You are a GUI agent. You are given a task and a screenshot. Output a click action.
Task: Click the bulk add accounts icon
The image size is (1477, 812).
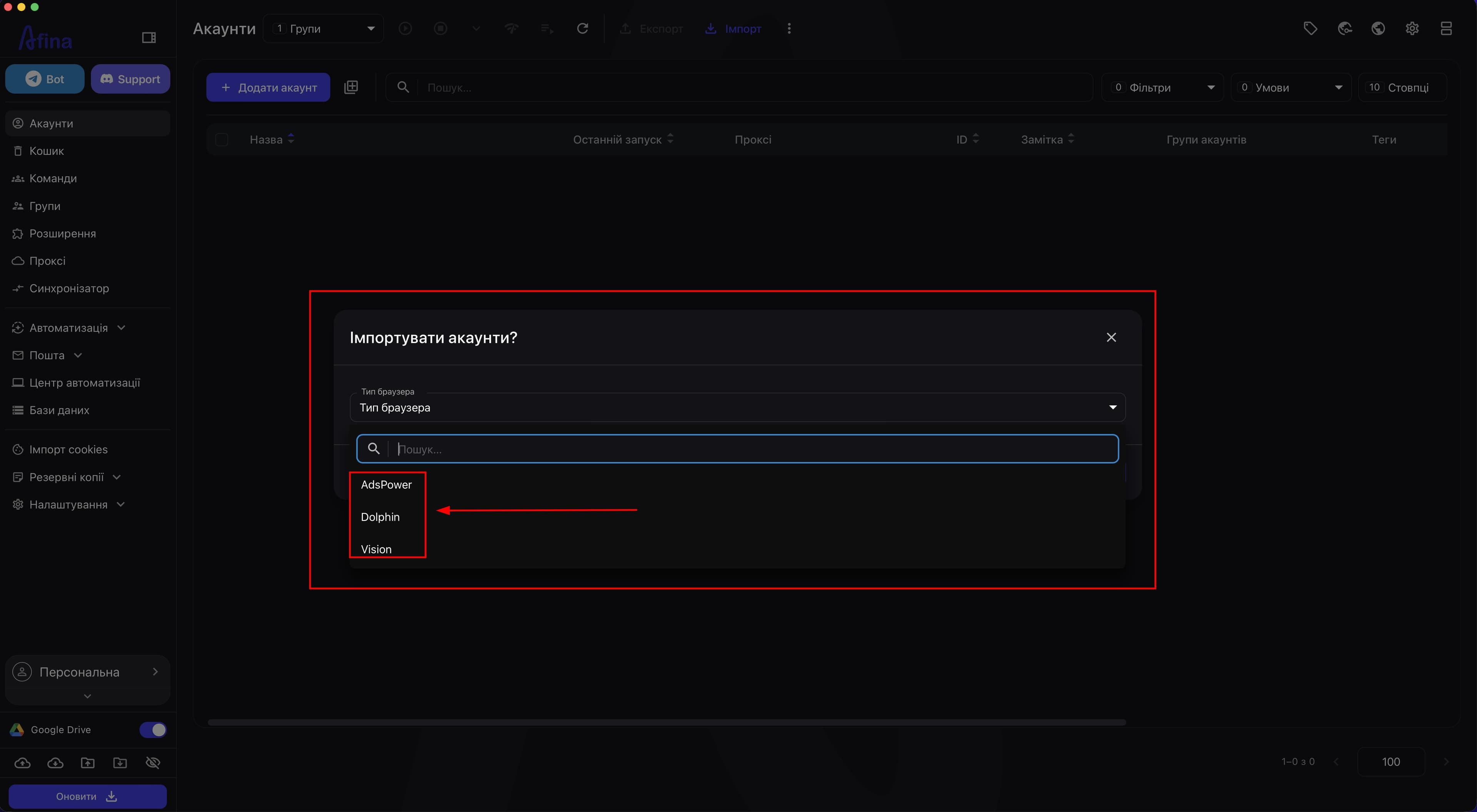pos(351,87)
